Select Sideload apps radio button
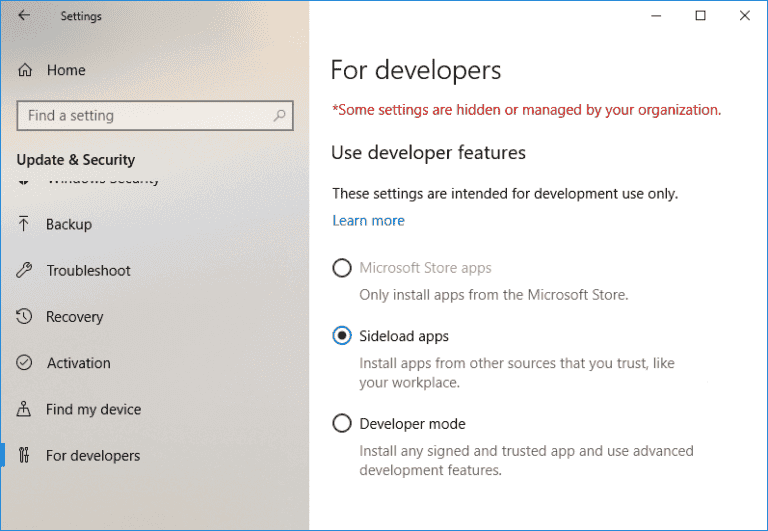The width and height of the screenshot is (768, 531). [x=342, y=336]
